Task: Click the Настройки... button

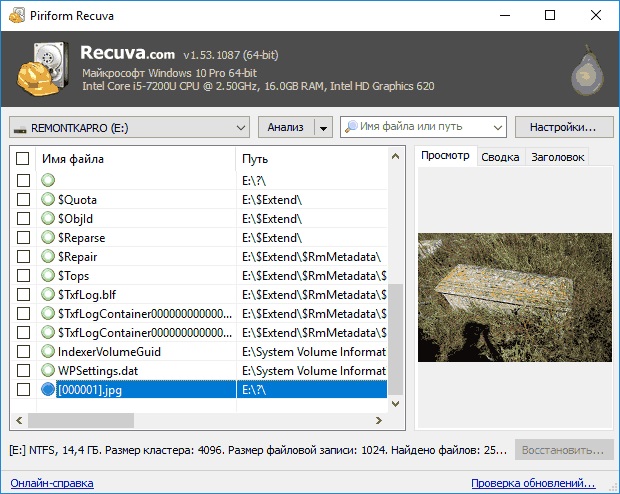Action: click(x=564, y=127)
